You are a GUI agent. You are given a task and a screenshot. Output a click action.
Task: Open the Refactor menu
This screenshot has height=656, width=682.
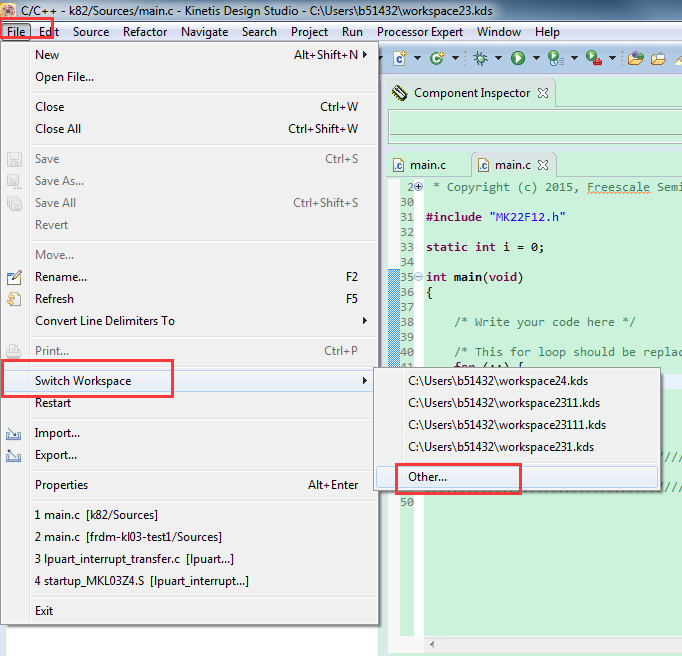[x=145, y=32]
